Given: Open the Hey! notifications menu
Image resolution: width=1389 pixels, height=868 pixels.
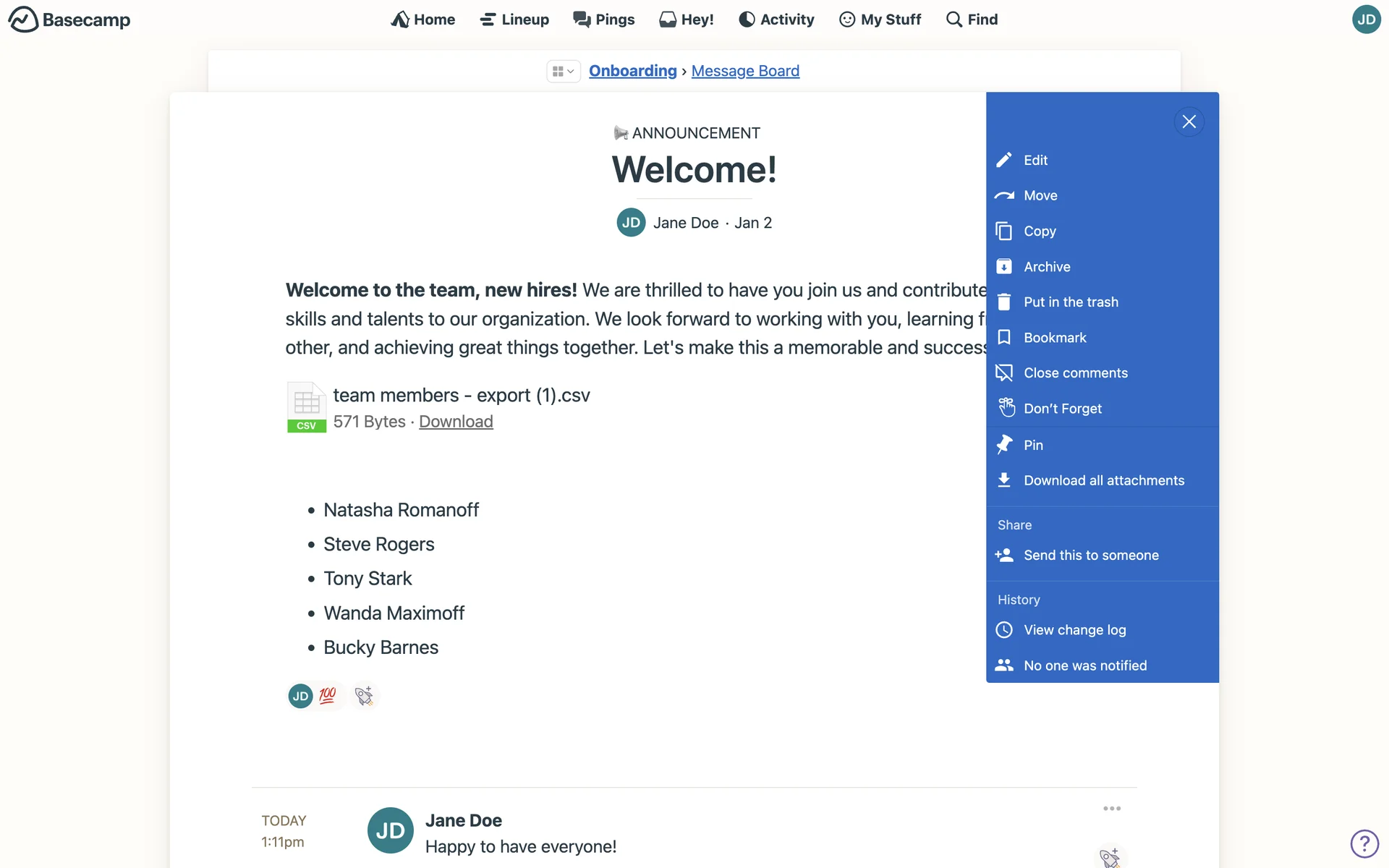Looking at the screenshot, I should tap(687, 20).
